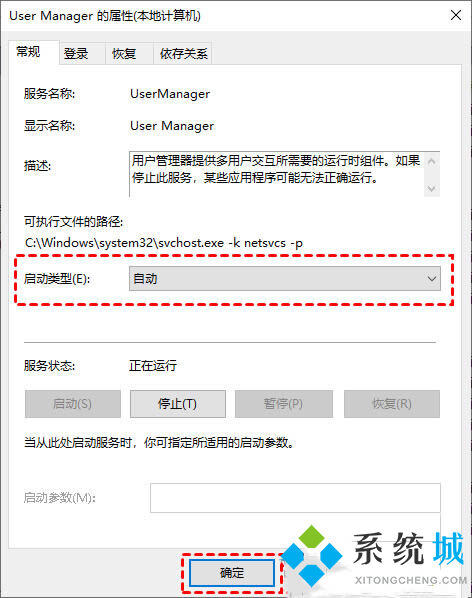The width and height of the screenshot is (472, 598).
Task: Select the 常规 tab
Action: [x=29, y=52]
